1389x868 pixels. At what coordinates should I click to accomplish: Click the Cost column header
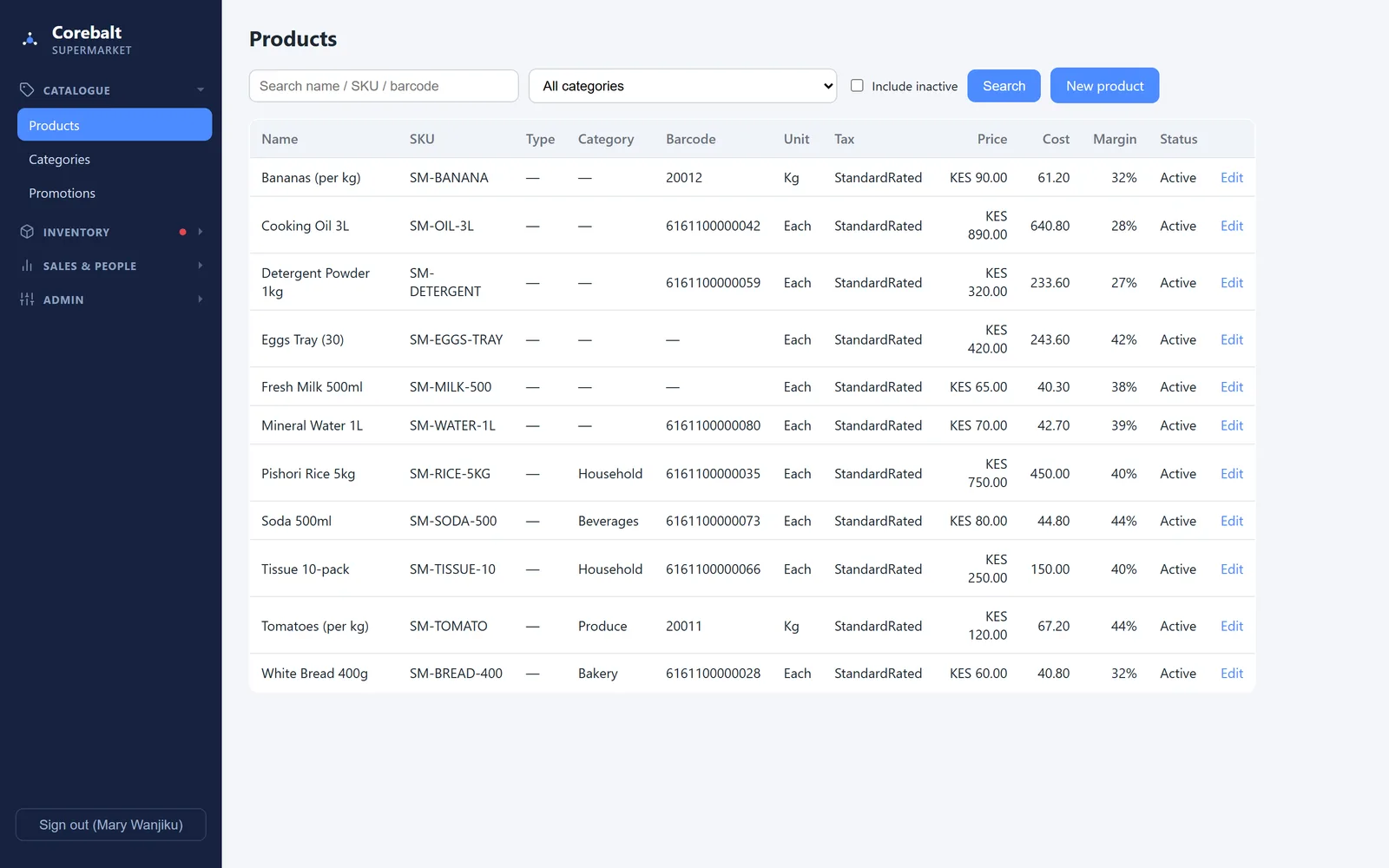tap(1056, 139)
